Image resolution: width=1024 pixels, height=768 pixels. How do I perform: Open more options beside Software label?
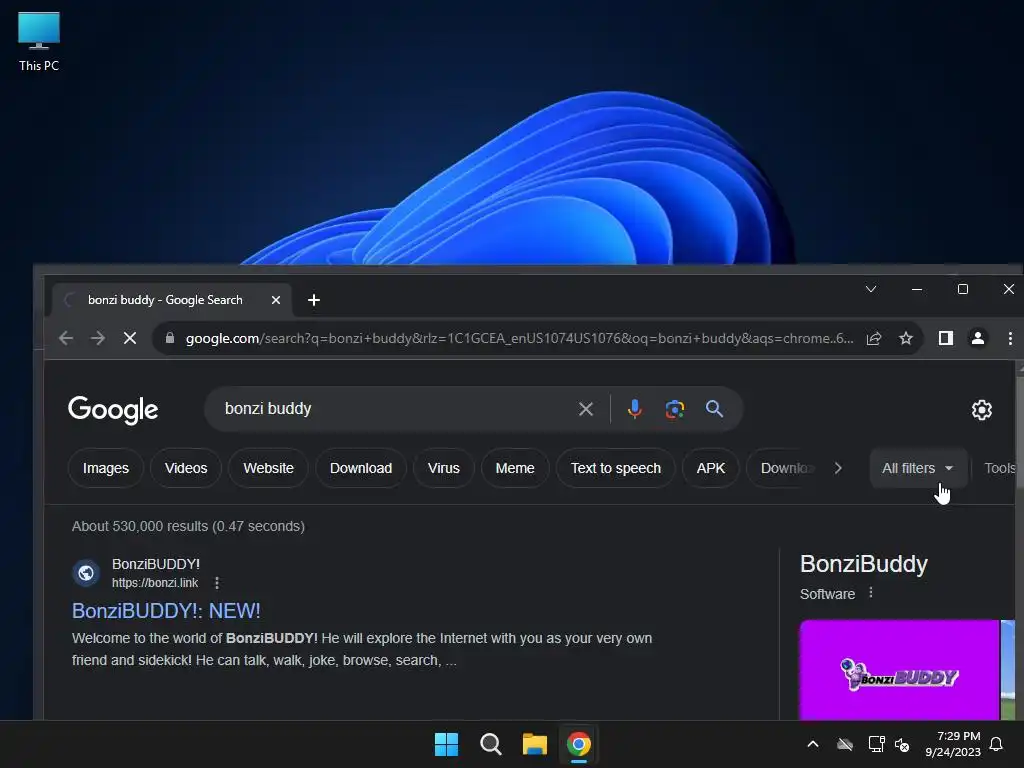click(871, 593)
